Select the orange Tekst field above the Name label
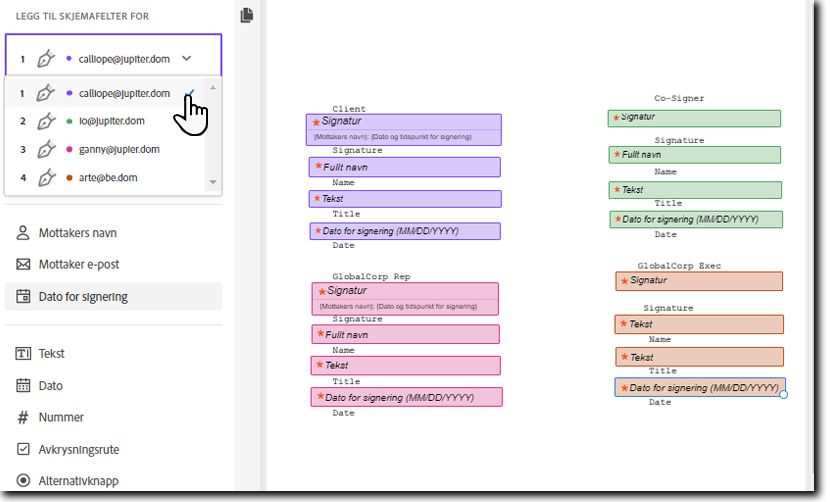 pyautogui.click(x=699, y=325)
